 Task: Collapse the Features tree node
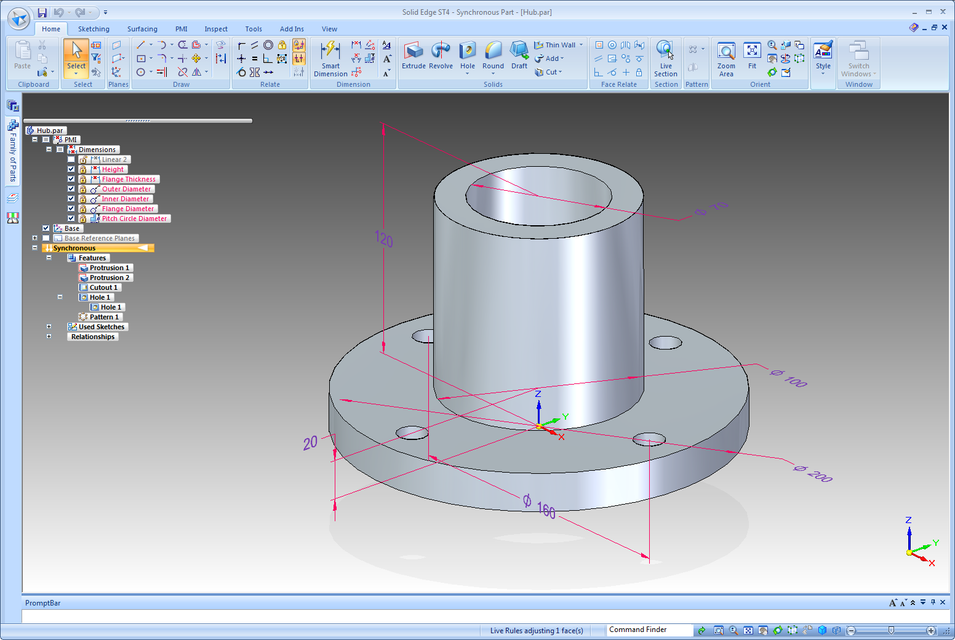(49, 258)
